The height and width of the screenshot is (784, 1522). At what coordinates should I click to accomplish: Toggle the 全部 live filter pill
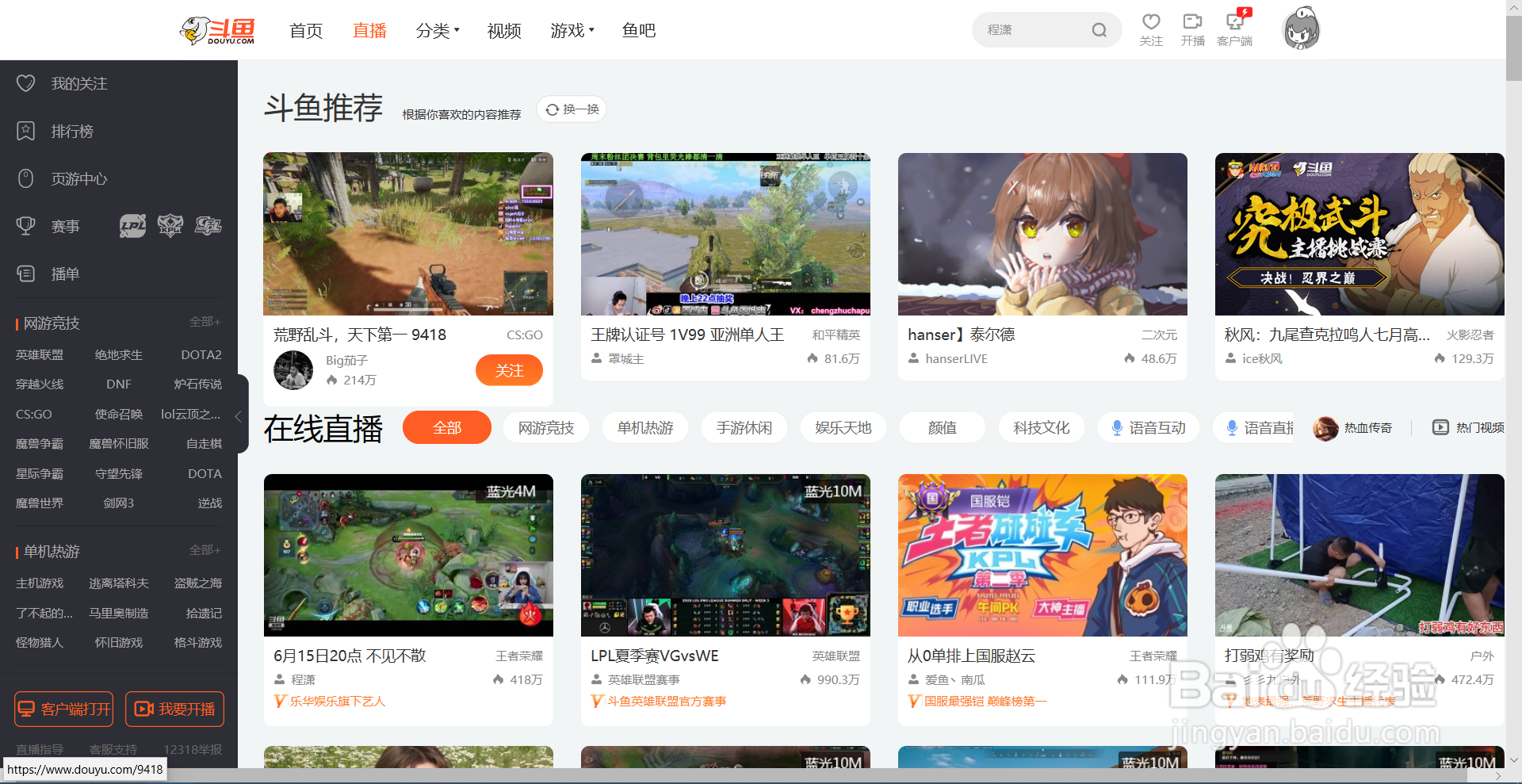click(x=446, y=427)
